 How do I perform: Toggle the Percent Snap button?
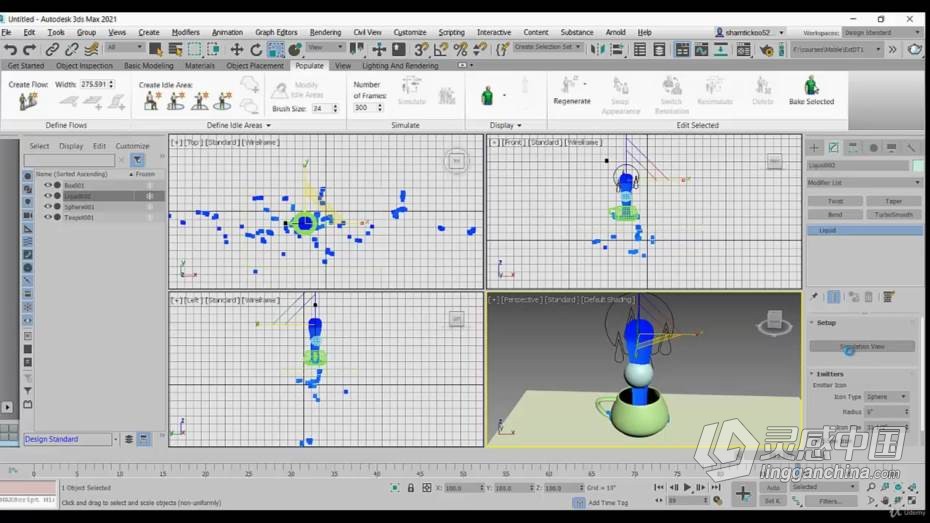coord(460,49)
